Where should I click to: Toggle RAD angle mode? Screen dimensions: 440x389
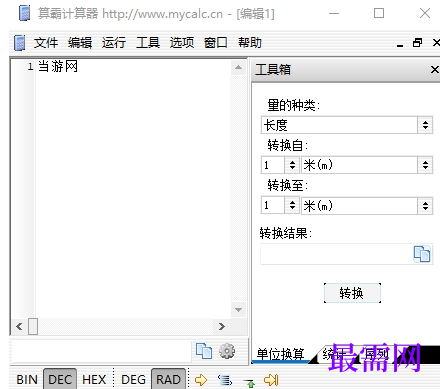168,379
